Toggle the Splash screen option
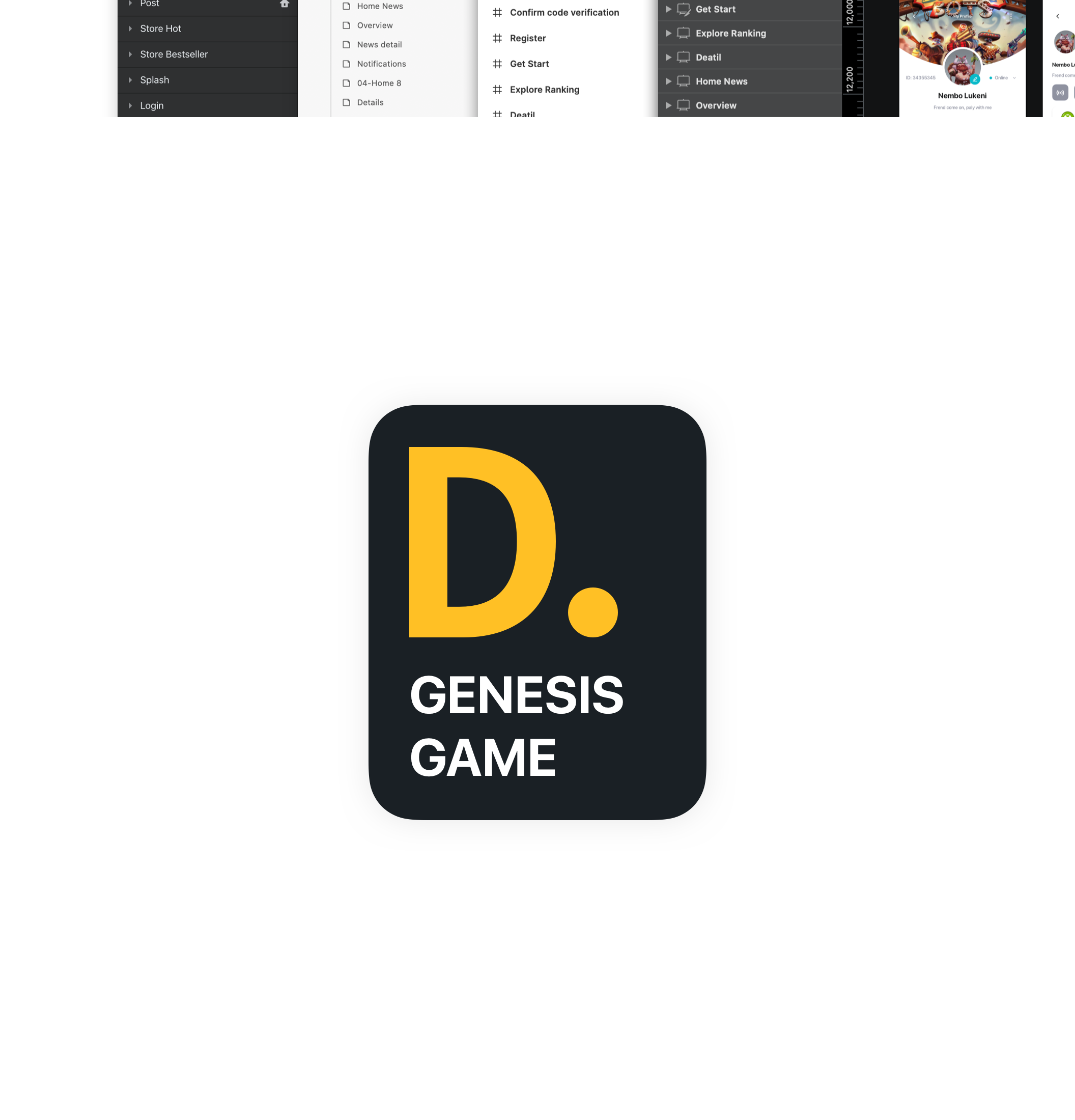Image resolution: width=1075 pixels, height=1120 pixels. (x=130, y=79)
